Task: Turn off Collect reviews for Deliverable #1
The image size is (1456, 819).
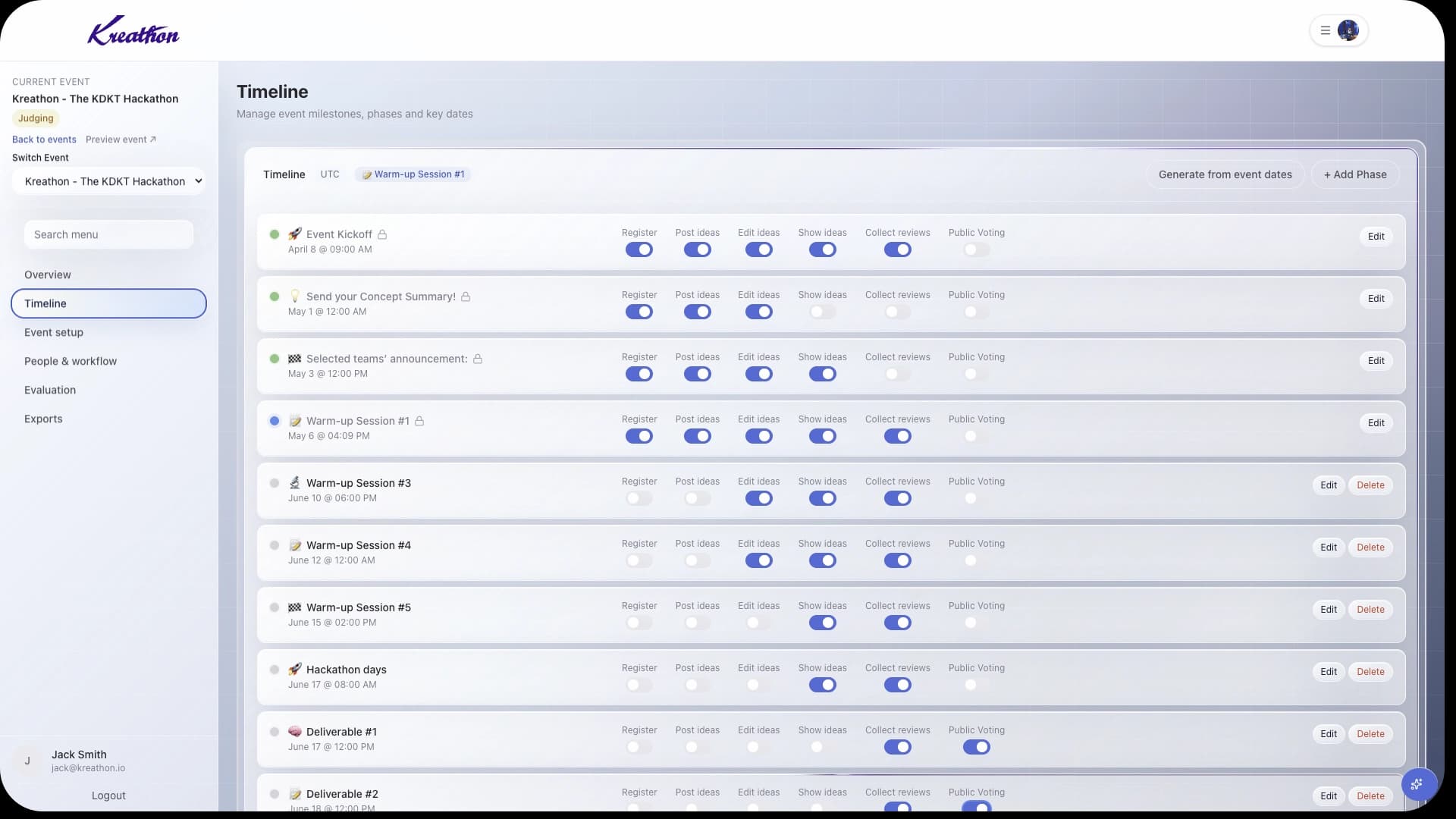Action: click(x=898, y=747)
